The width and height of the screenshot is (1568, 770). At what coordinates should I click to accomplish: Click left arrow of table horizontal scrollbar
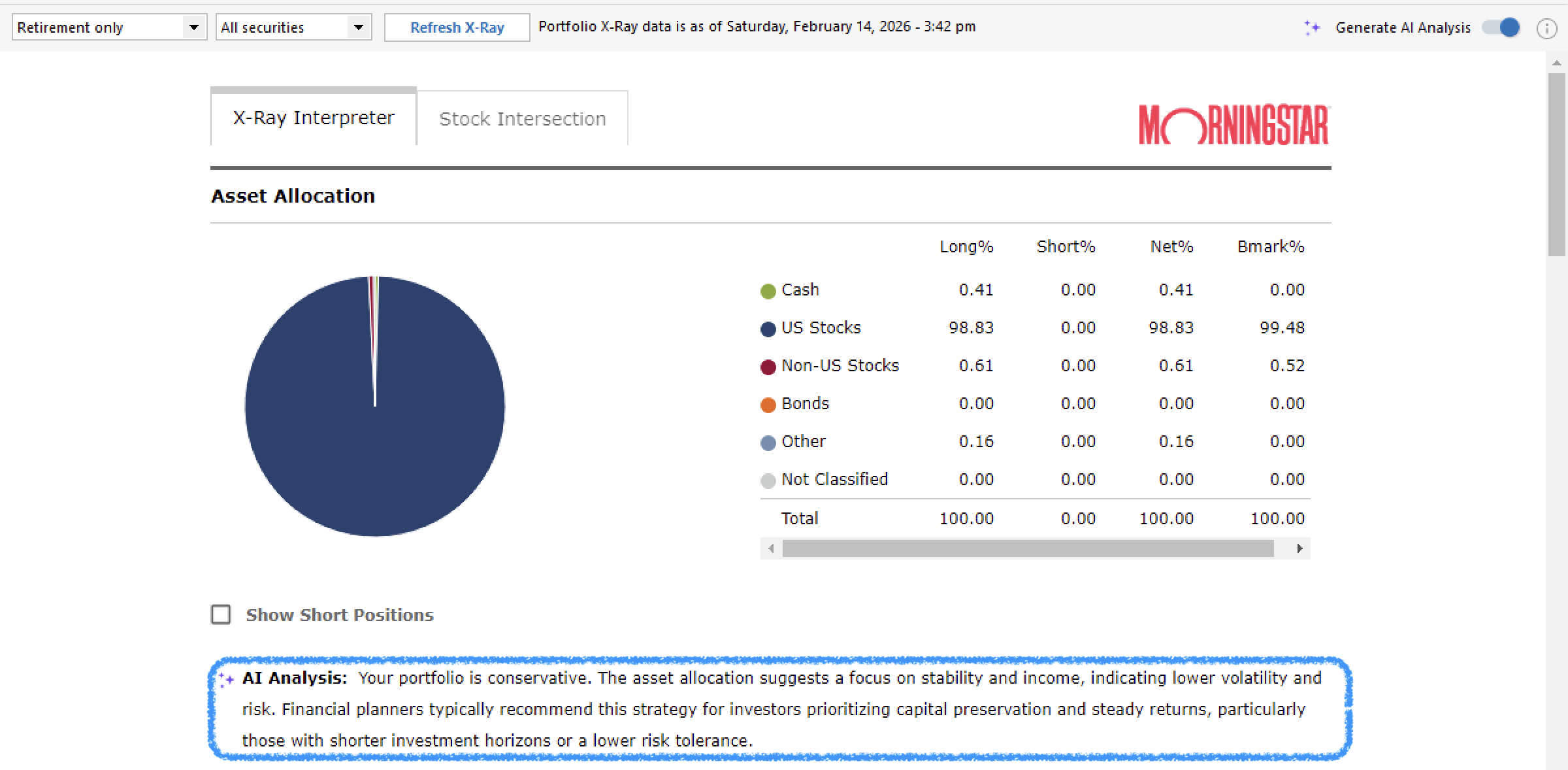tap(772, 548)
